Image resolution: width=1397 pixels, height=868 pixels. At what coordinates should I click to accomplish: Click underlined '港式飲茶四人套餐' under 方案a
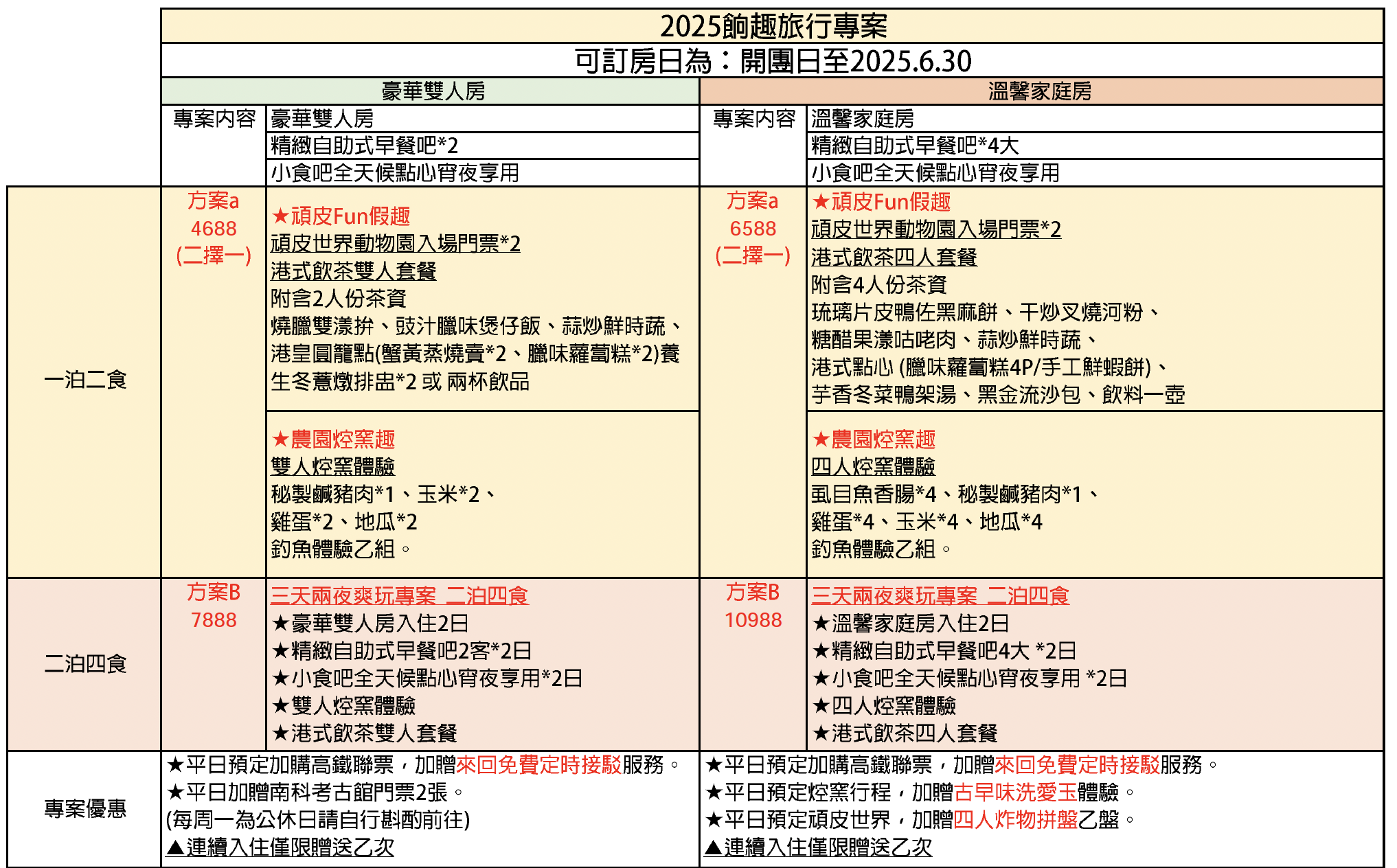tap(894, 258)
